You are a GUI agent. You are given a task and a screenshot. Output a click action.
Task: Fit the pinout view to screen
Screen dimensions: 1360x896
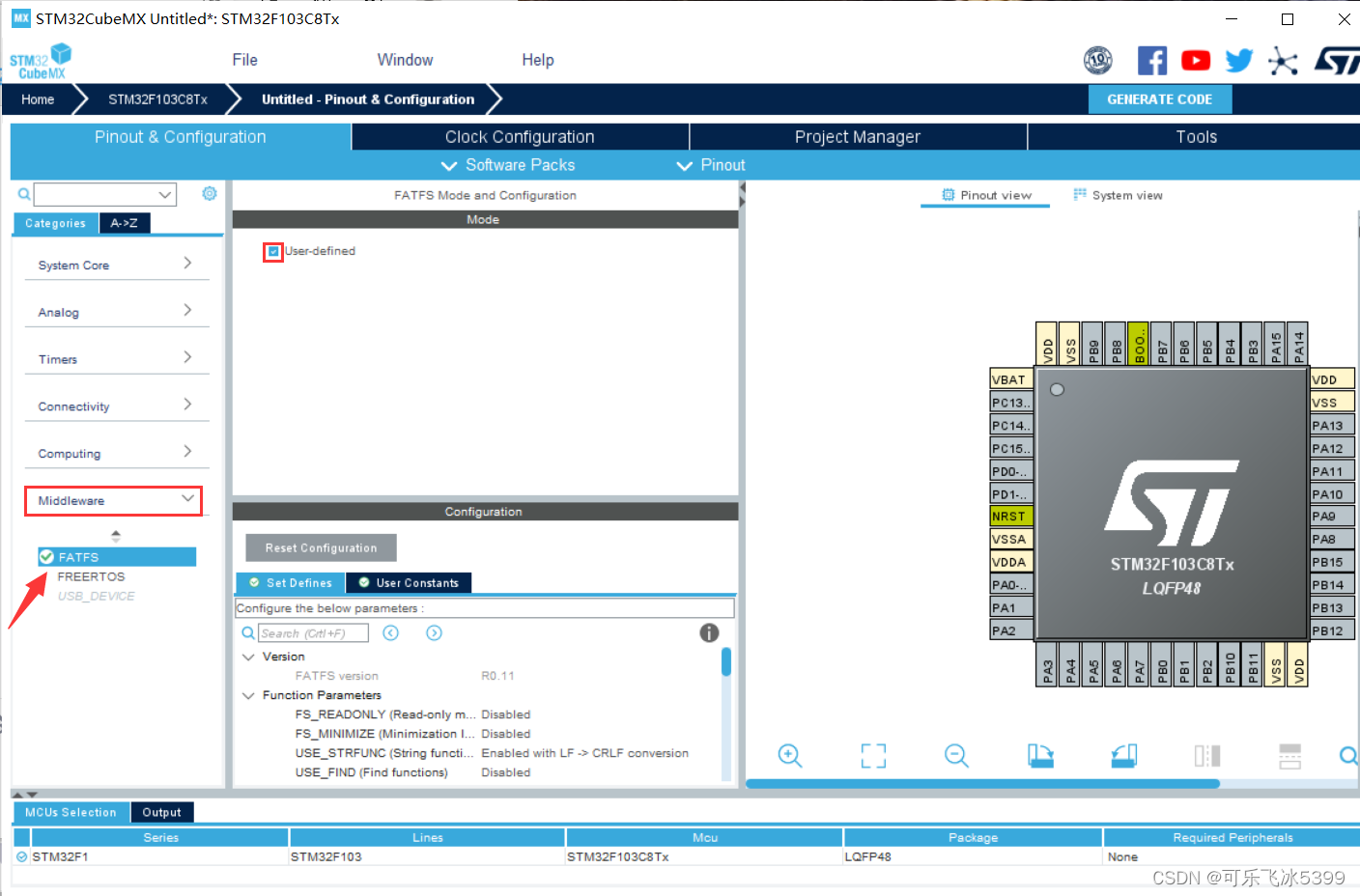click(873, 756)
